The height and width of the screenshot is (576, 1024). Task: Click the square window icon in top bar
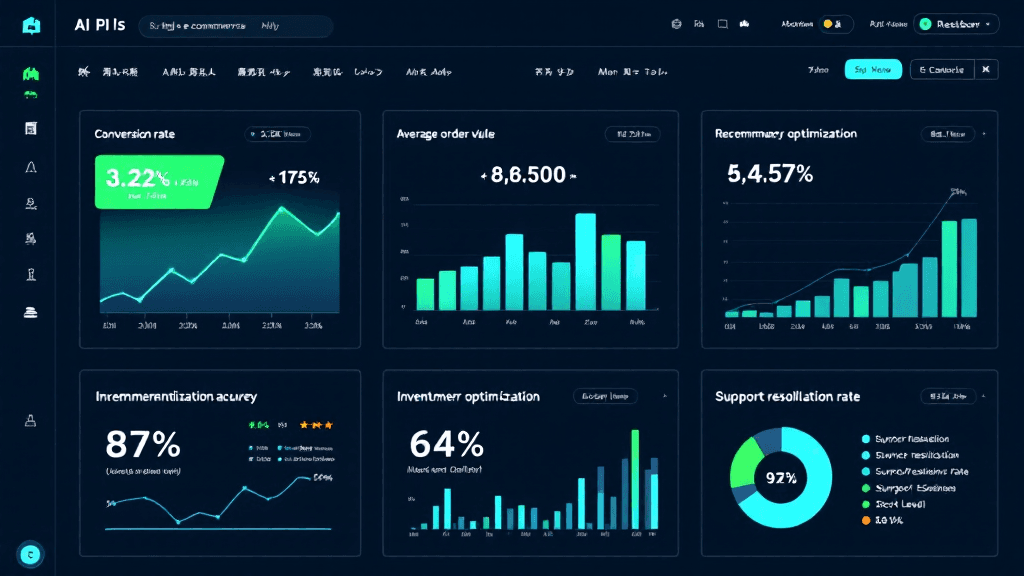(722, 24)
